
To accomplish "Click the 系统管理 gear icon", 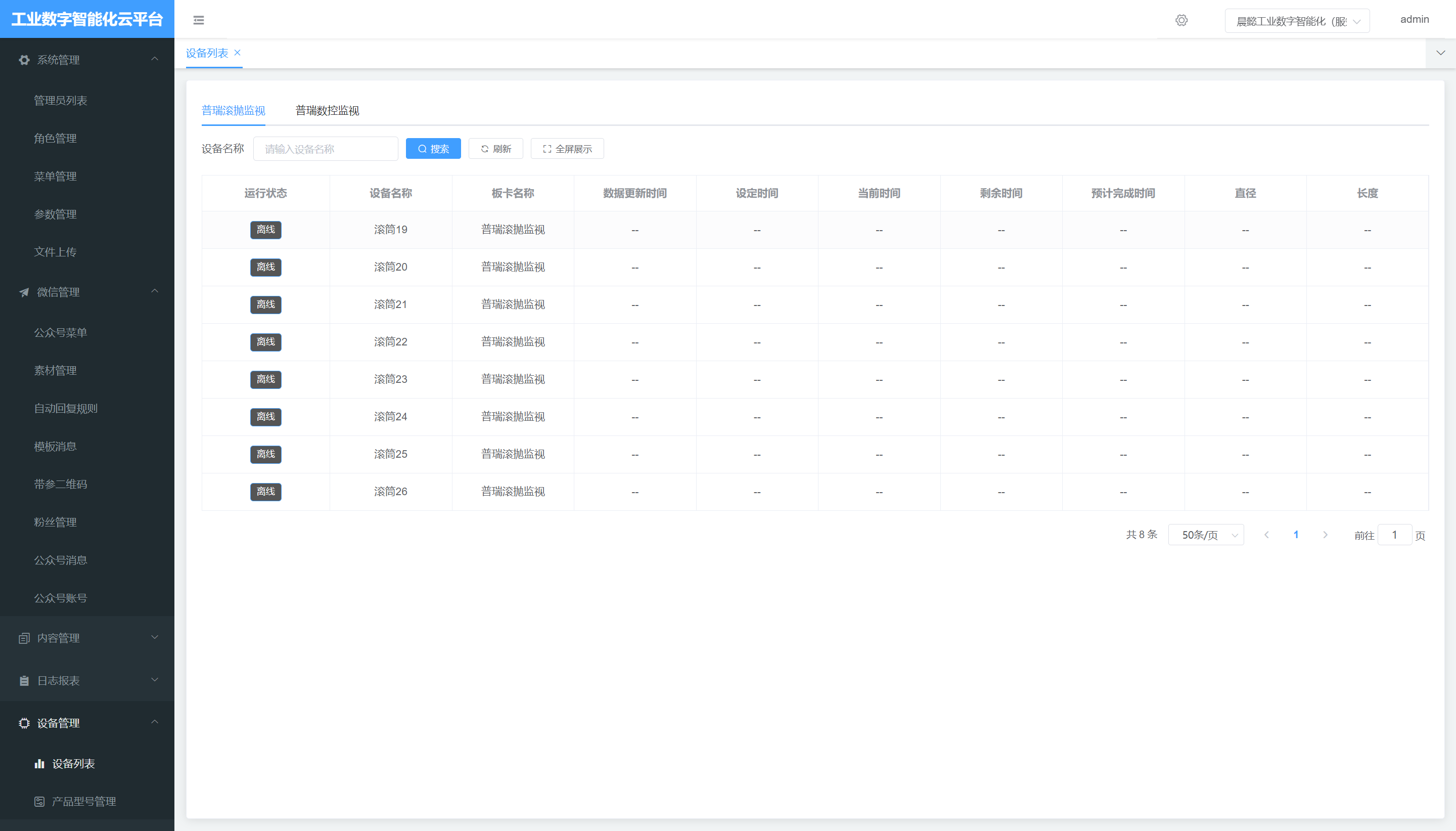I will click(24, 60).
